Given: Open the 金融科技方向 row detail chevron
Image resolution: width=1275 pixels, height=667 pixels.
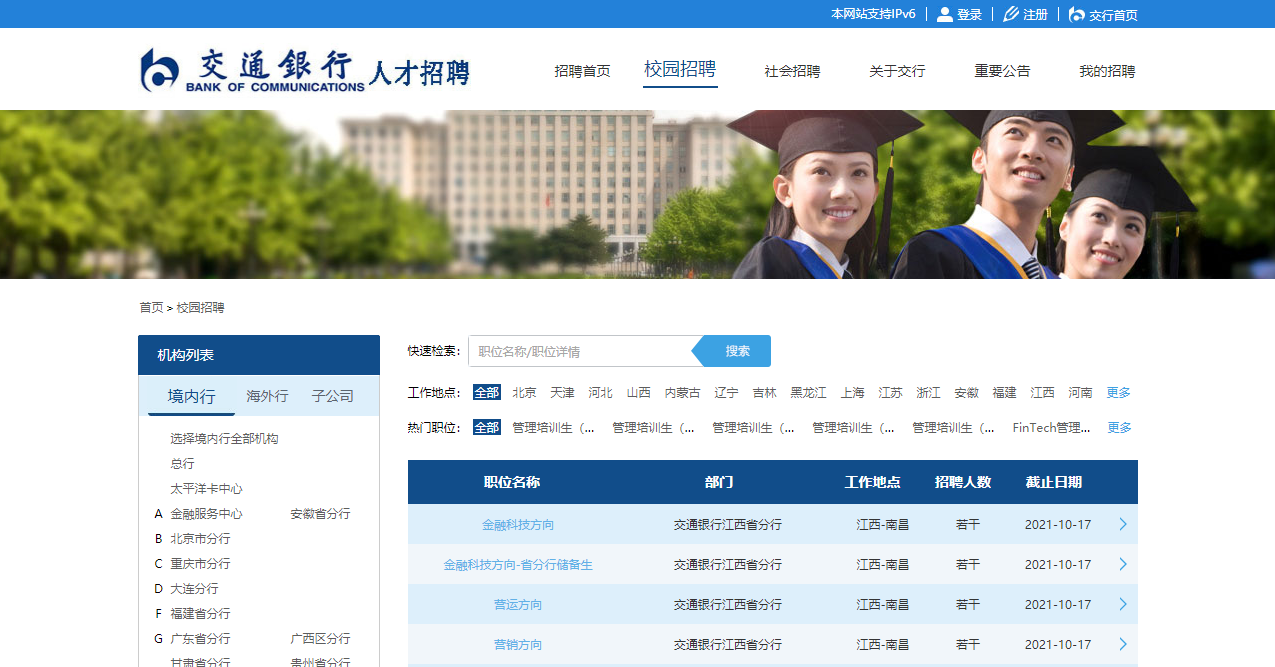Looking at the screenshot, I should click(1121, 523).
